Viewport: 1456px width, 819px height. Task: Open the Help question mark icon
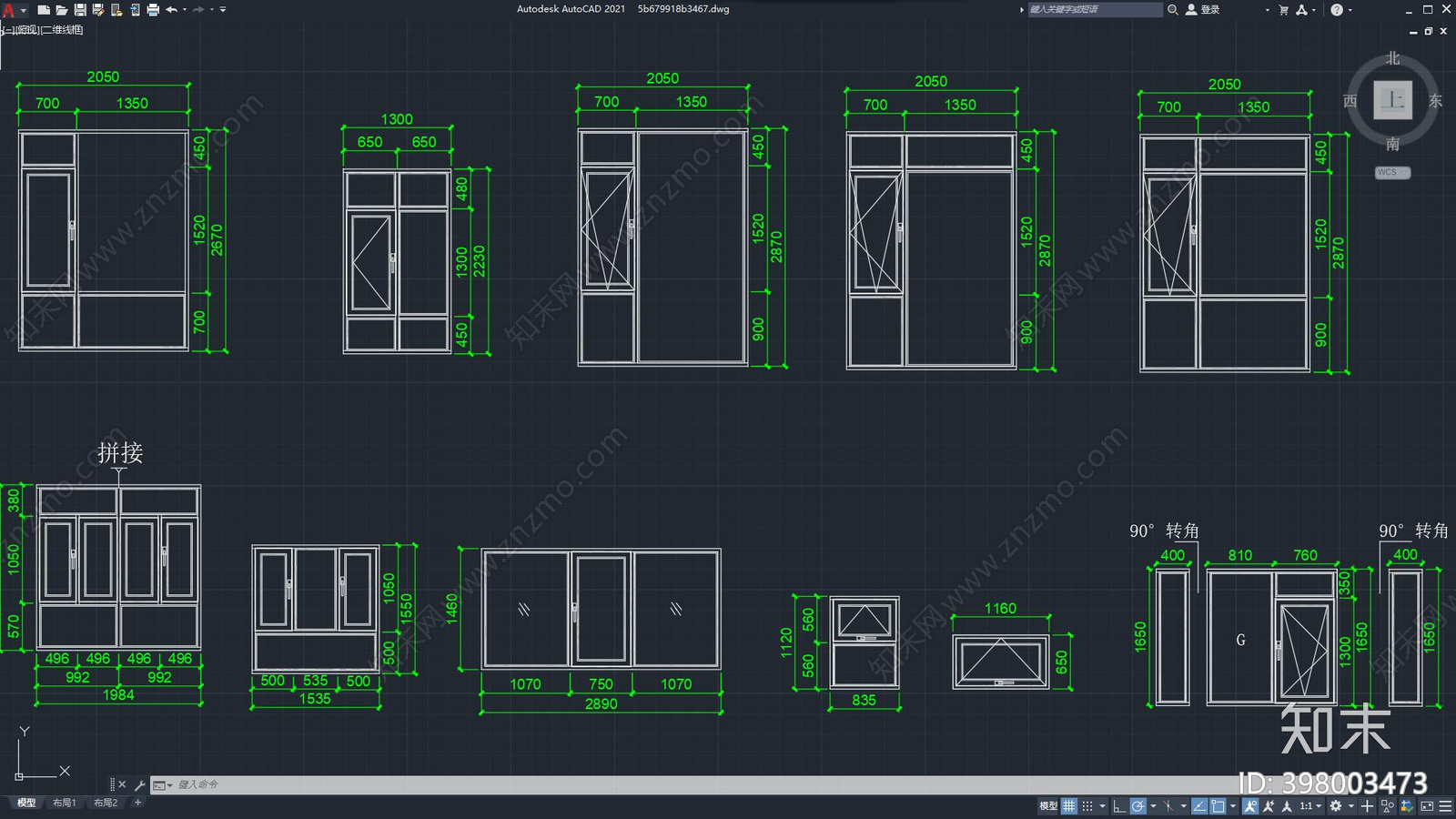pyautogui.click(x=1337, y=10)
